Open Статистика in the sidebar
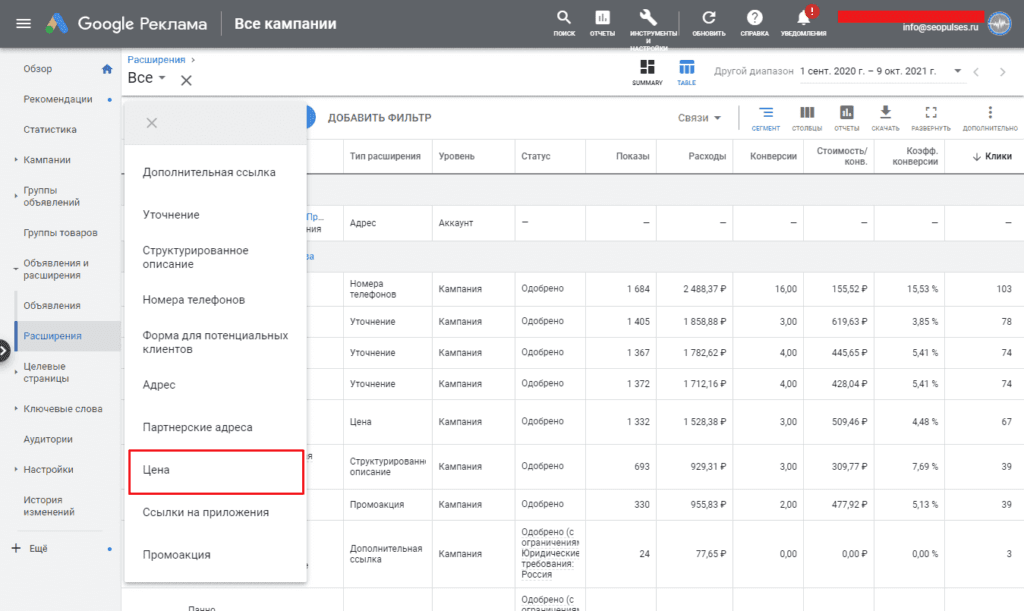Screen dimensions: 1024x611 (50, 129)
